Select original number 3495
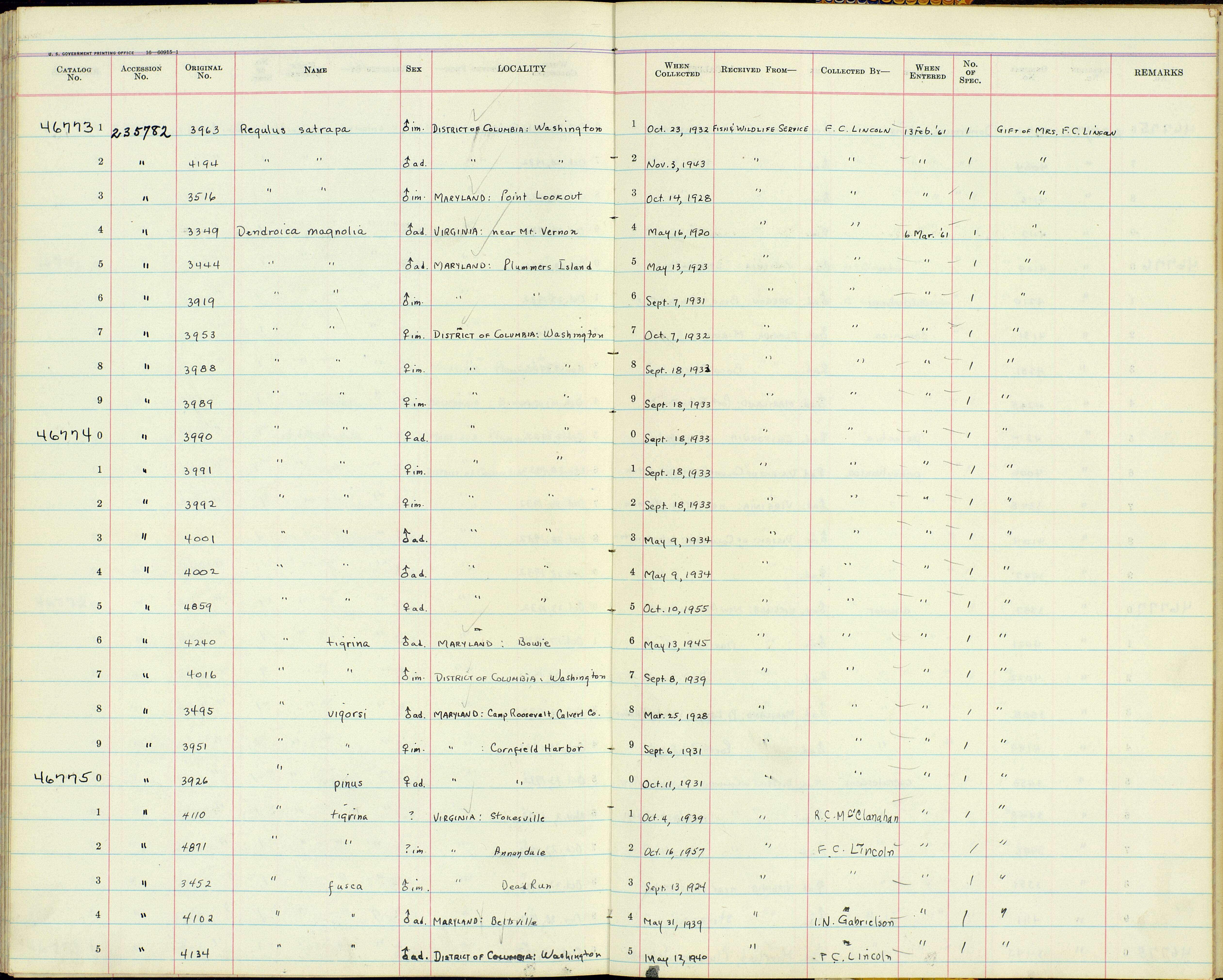 pos(198,711)
